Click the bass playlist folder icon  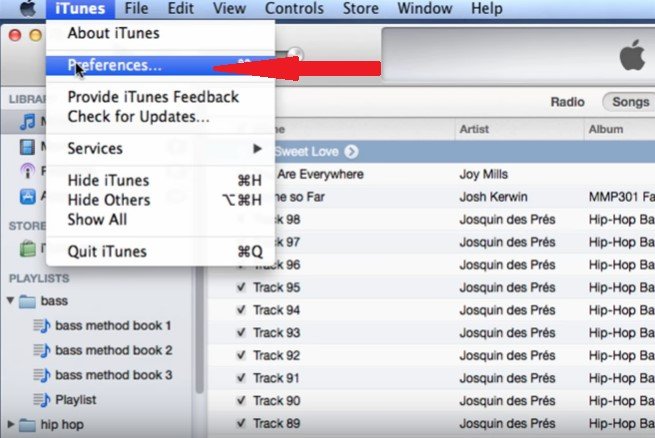point(29,300)
